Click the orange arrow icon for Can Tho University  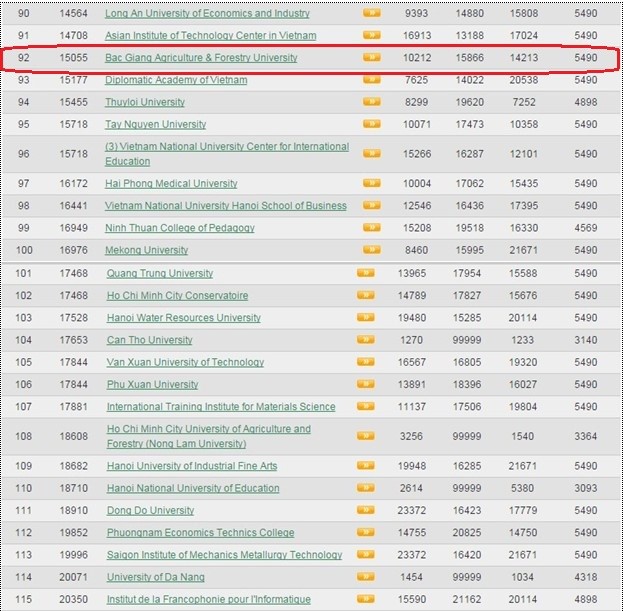click(x=366, y=340)
